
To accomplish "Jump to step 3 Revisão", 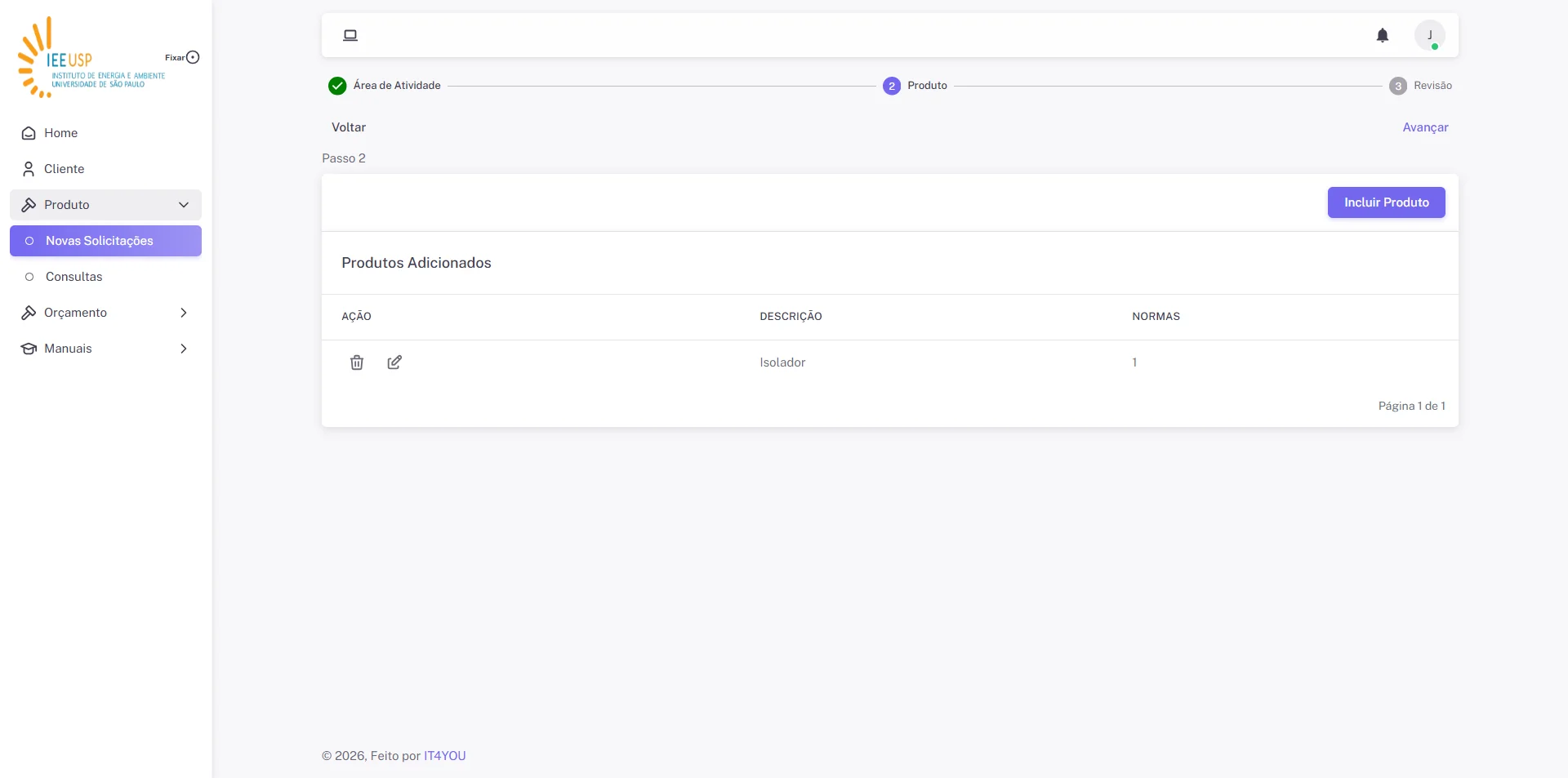I will pos(1421,86).
